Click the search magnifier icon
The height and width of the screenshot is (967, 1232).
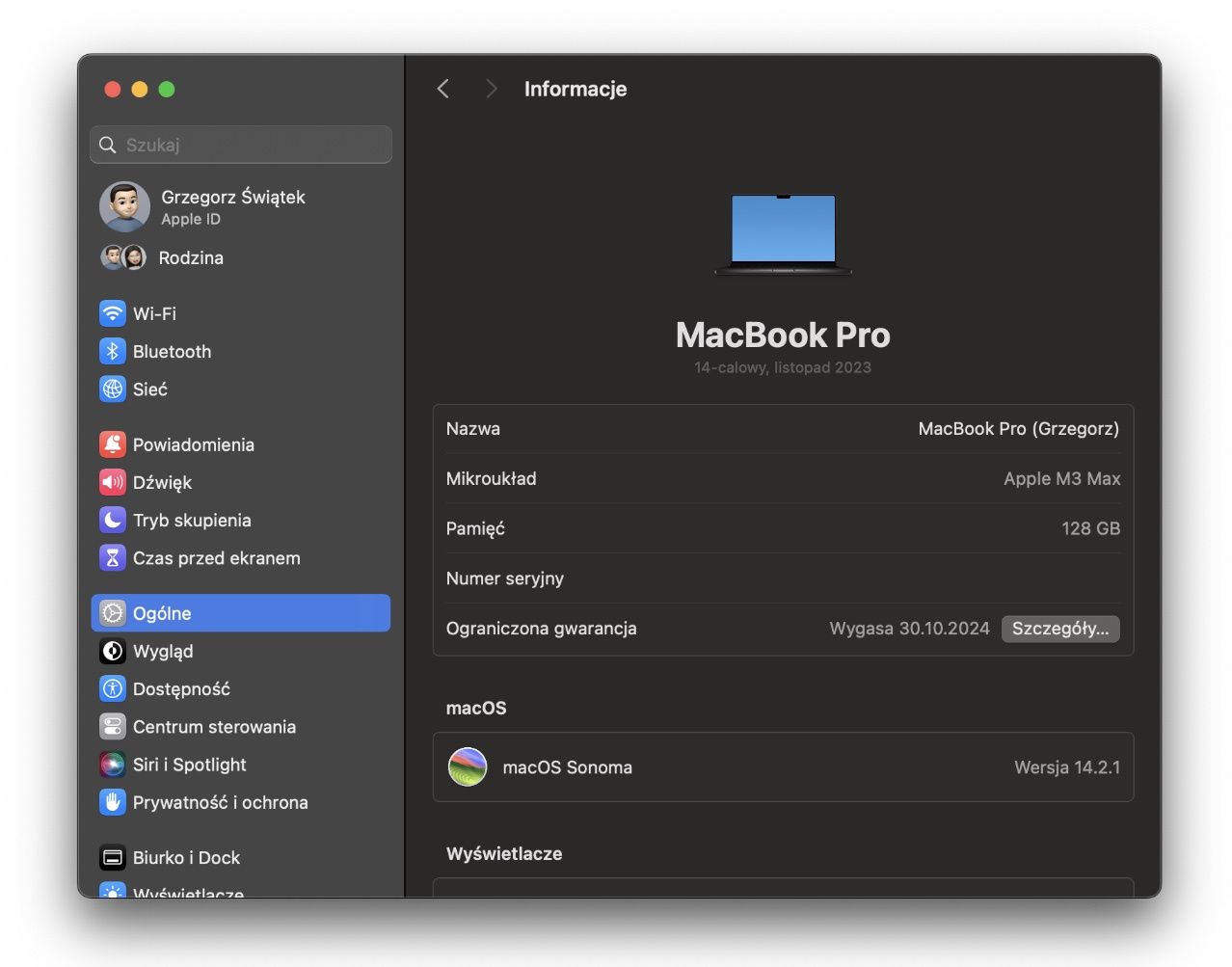(x=108, y=145)
